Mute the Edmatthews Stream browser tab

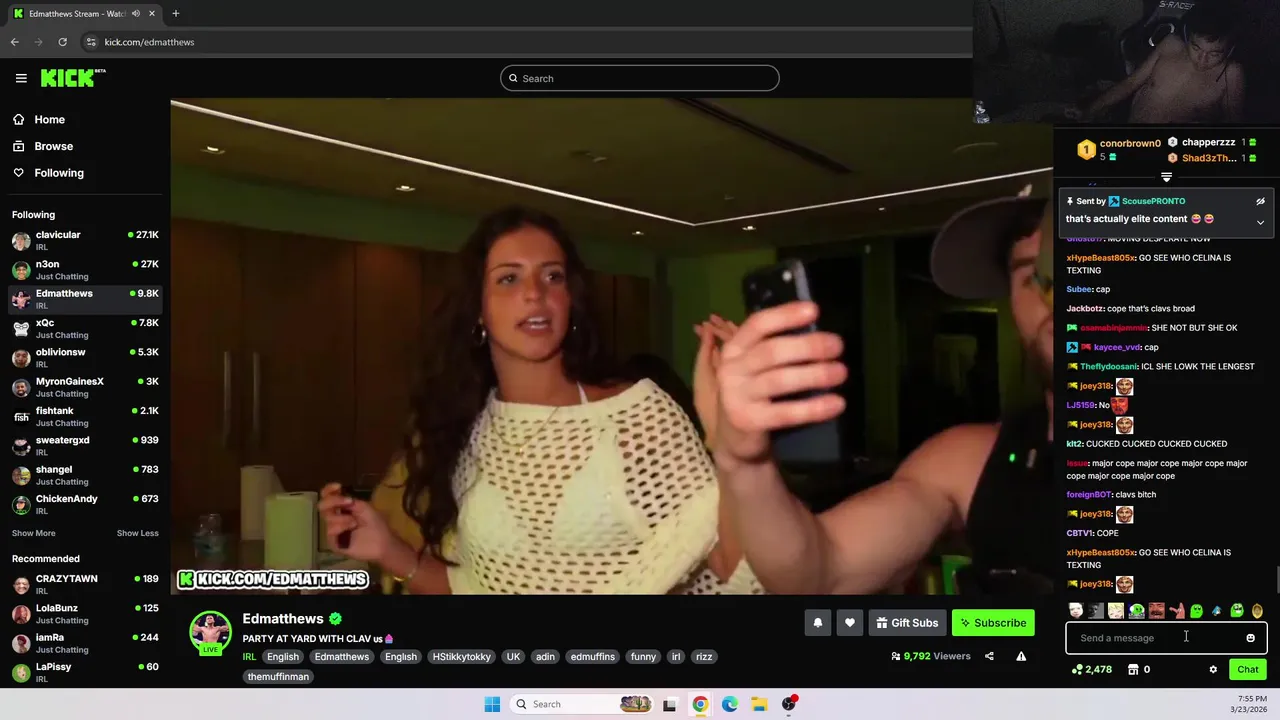(136, 13)
